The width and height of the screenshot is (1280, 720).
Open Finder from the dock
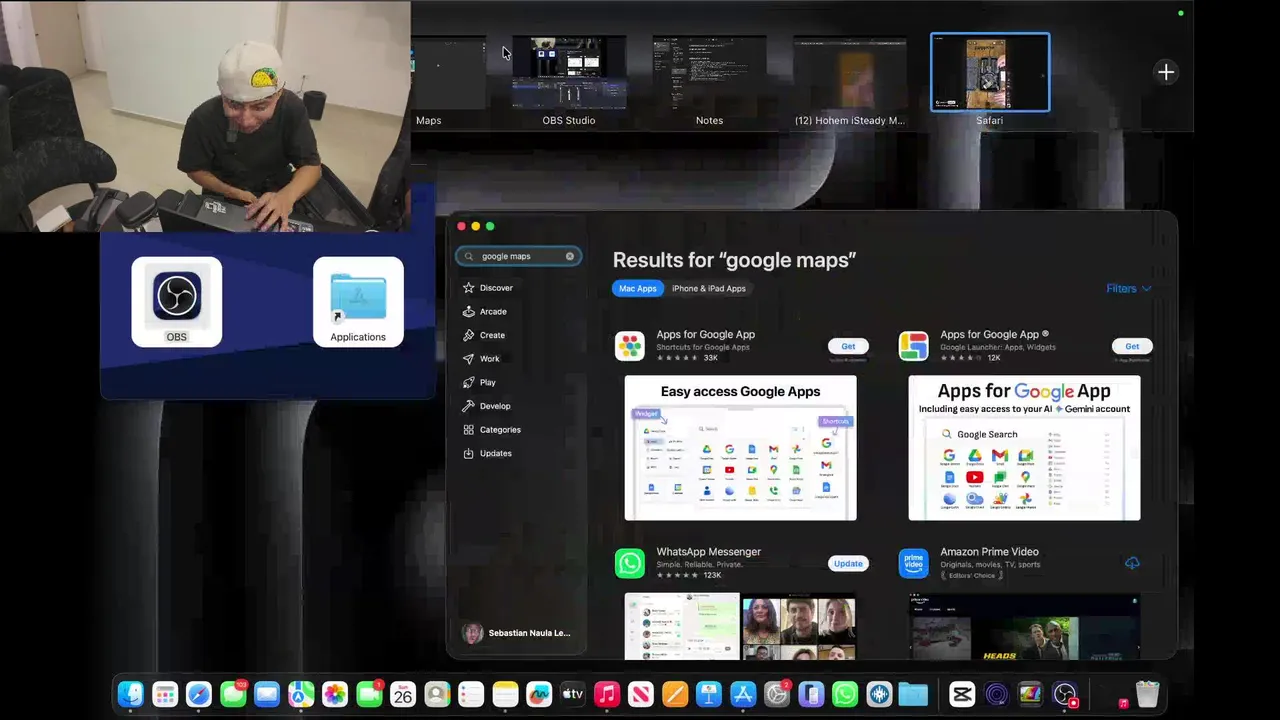(131, 694)
